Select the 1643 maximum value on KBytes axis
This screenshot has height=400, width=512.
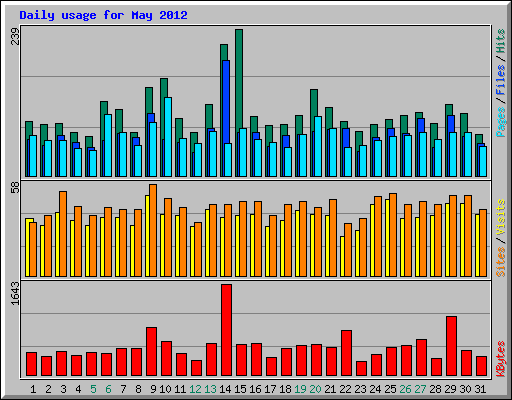[x=15, y=293]
